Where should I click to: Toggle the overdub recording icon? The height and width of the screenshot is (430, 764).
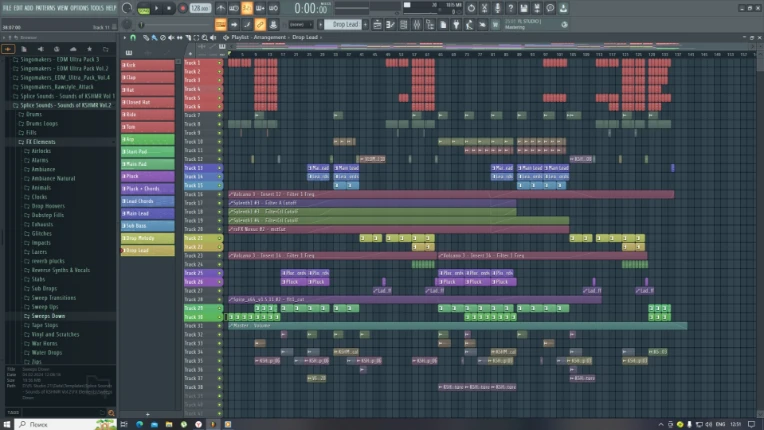click(x=260, y=8)
